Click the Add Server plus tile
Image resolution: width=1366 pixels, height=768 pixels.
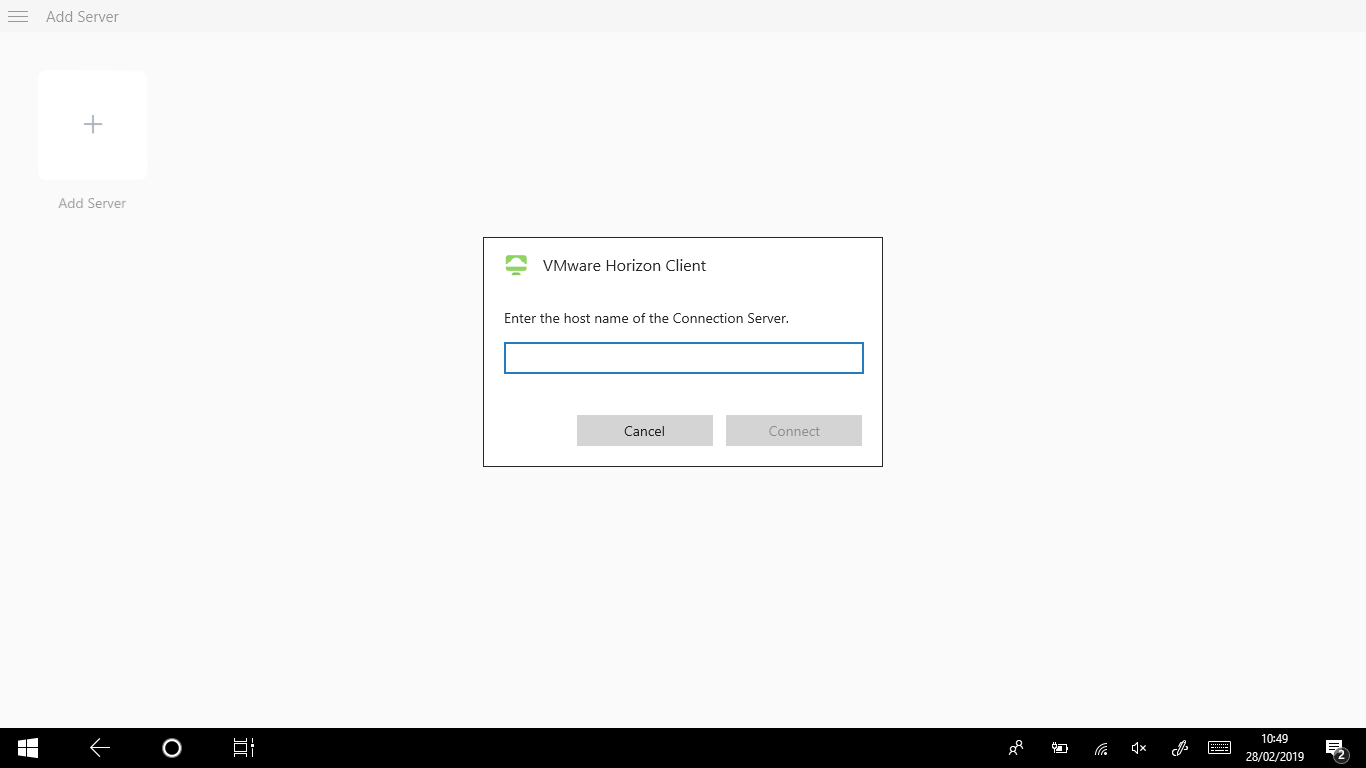[x=92, y=124]
